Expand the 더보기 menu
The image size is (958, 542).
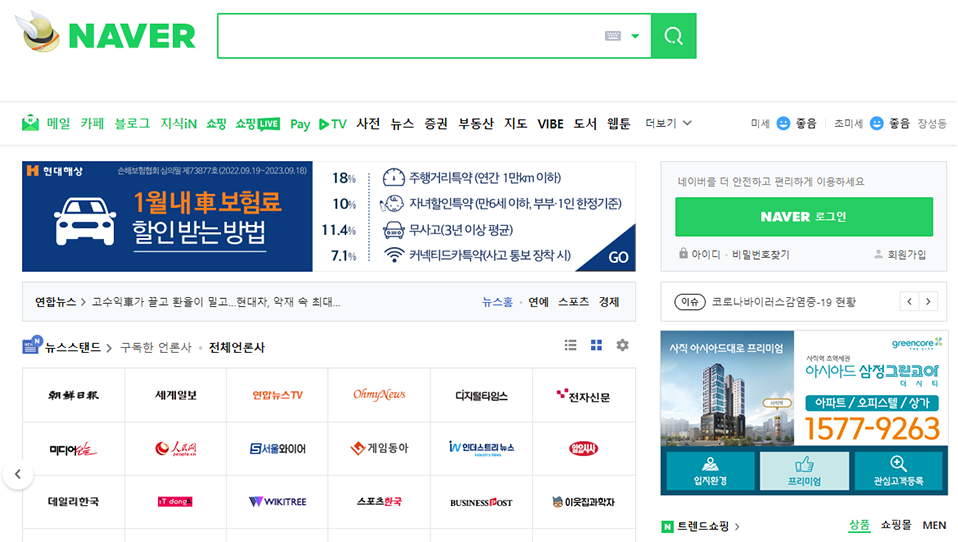[668, 123]
